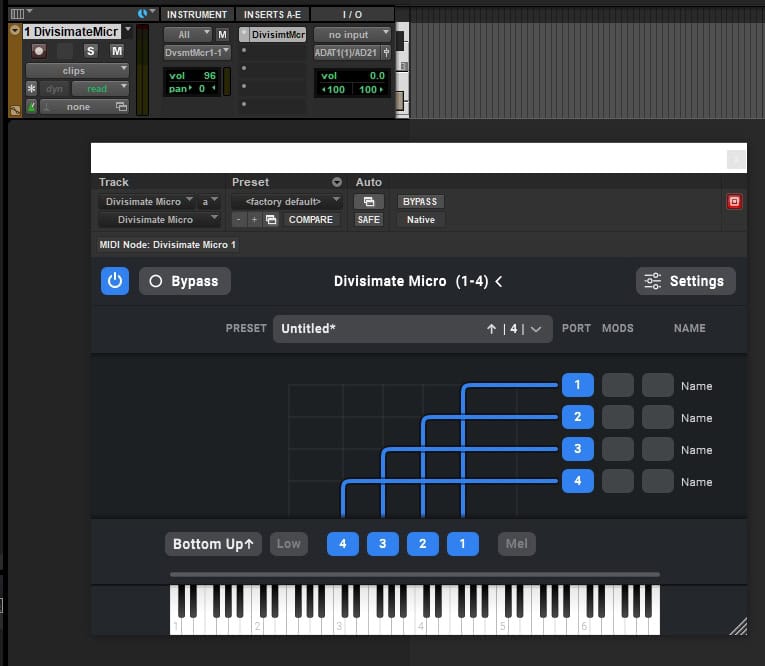Open the insert position 'a' dropdown
The width and height of the screenshot is (765, 666).
(209, 202)
